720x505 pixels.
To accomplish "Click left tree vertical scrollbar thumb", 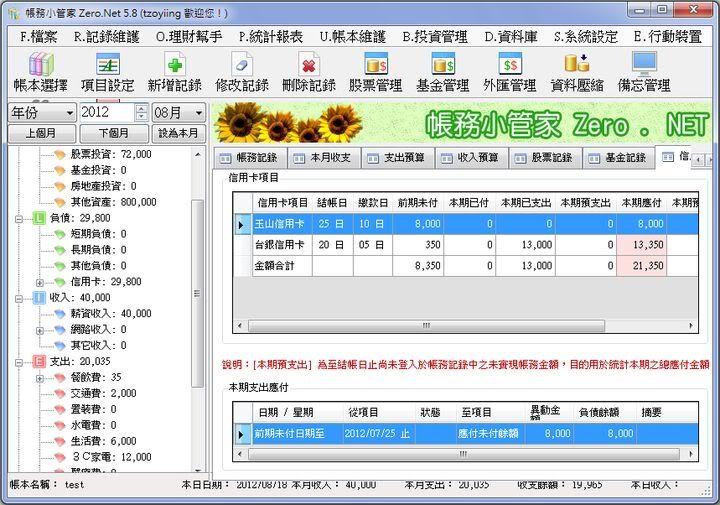I will (x=197, y=294).
